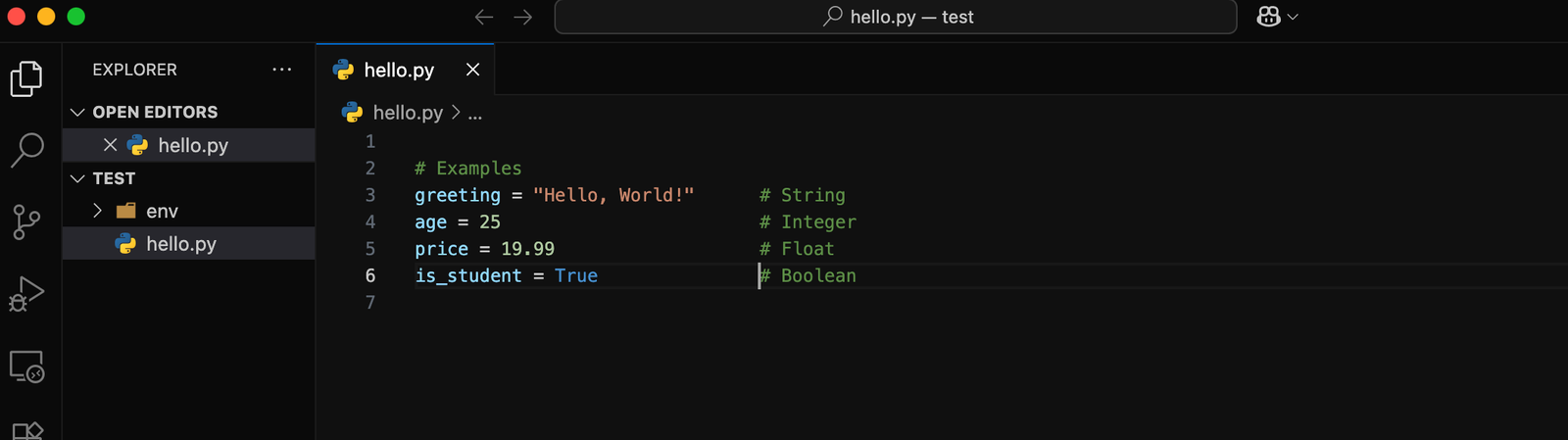Click the command center search box
The image size is (1568, 440).
(x=896, y=17)
